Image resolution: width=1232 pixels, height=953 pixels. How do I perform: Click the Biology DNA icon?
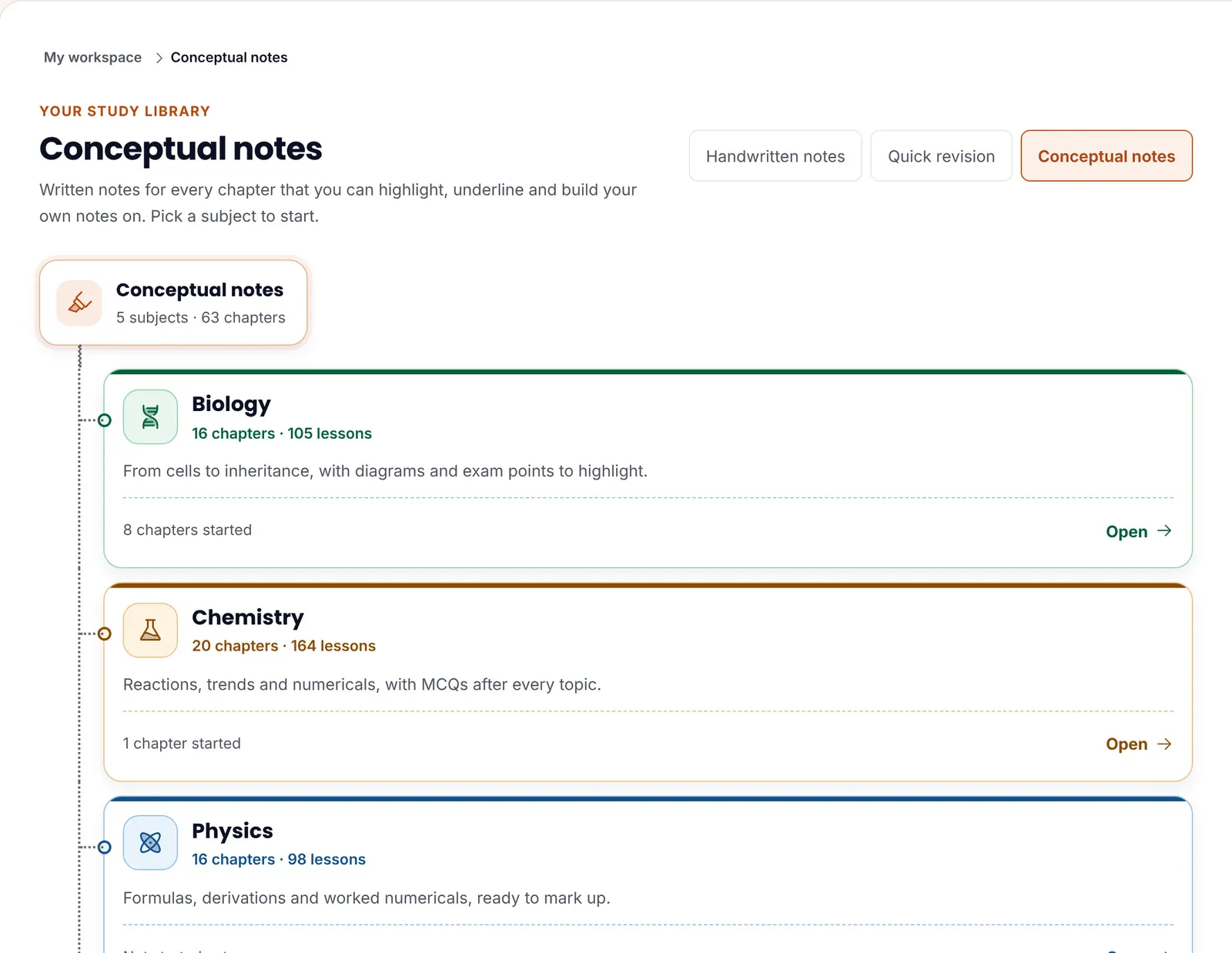[x=150, y=416]
